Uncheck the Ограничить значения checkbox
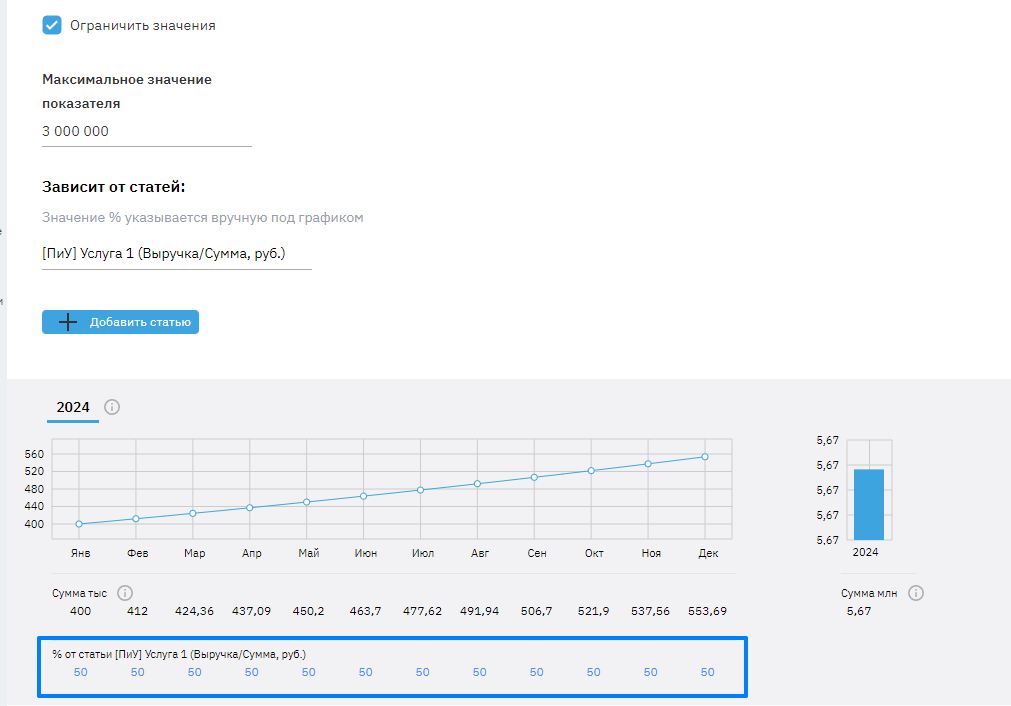 [x=52, y=26]
